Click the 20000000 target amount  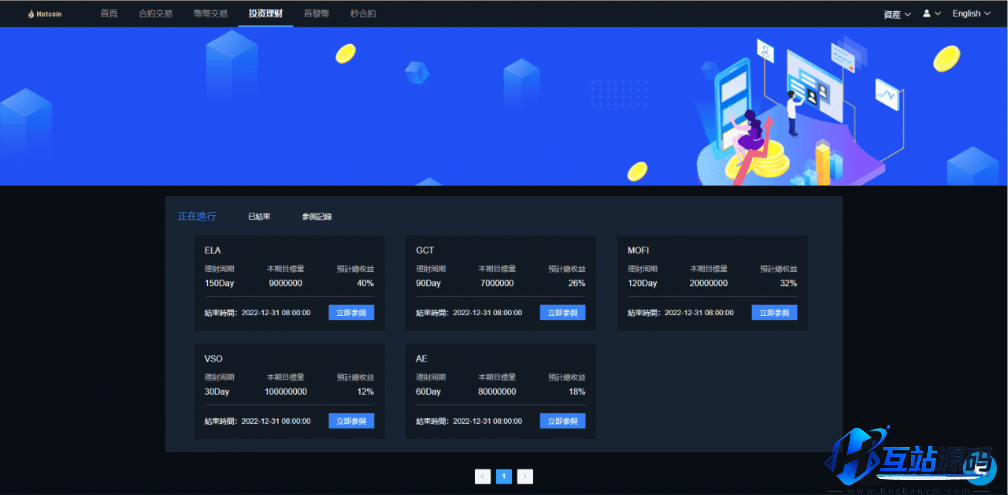click(x=708, y=283)
